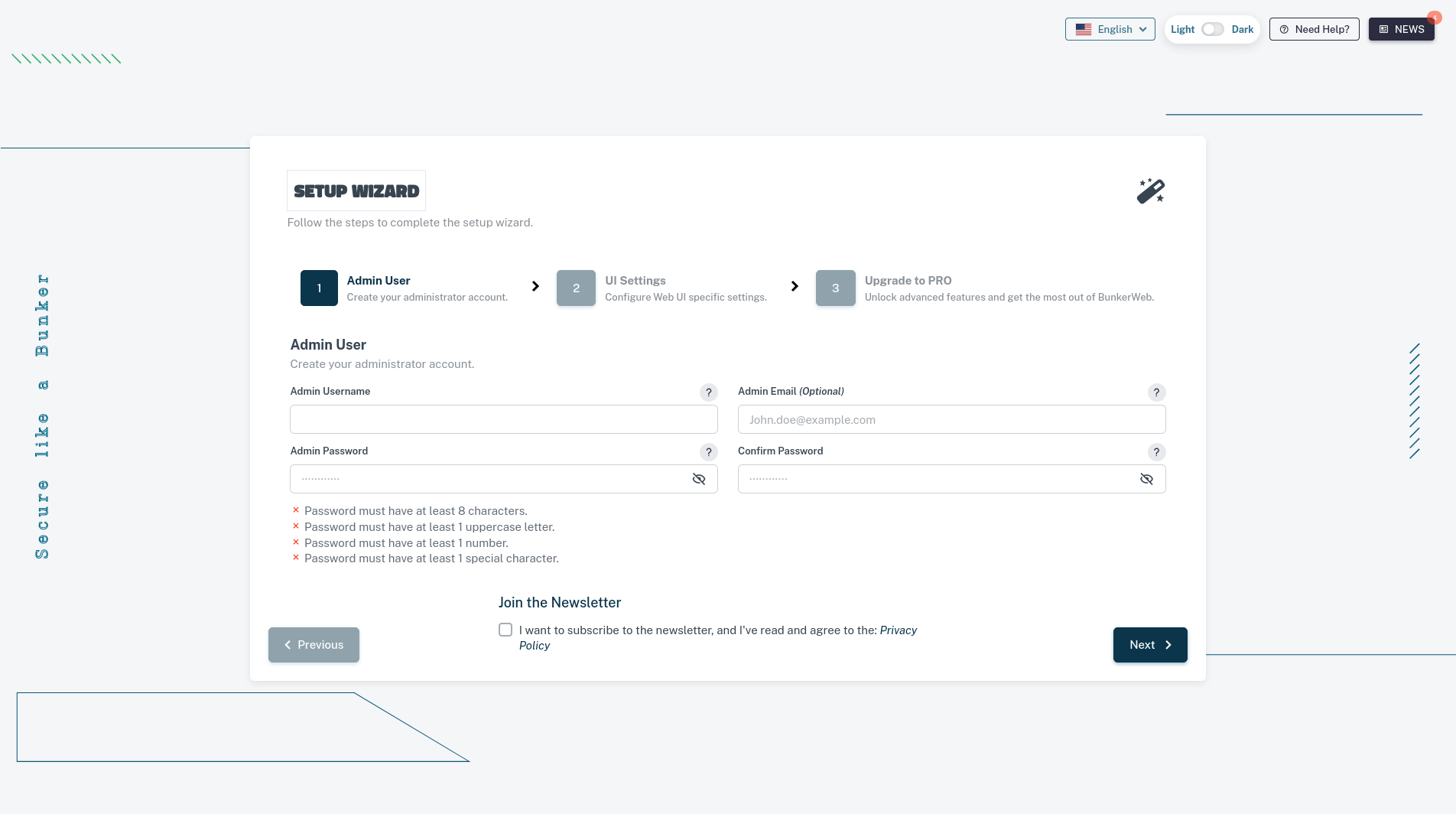Open the NEWS panel button

pos(1401,29)
